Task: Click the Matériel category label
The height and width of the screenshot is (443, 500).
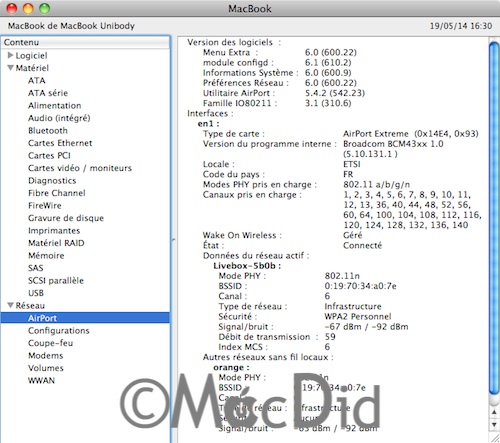Action: (32, 68)
